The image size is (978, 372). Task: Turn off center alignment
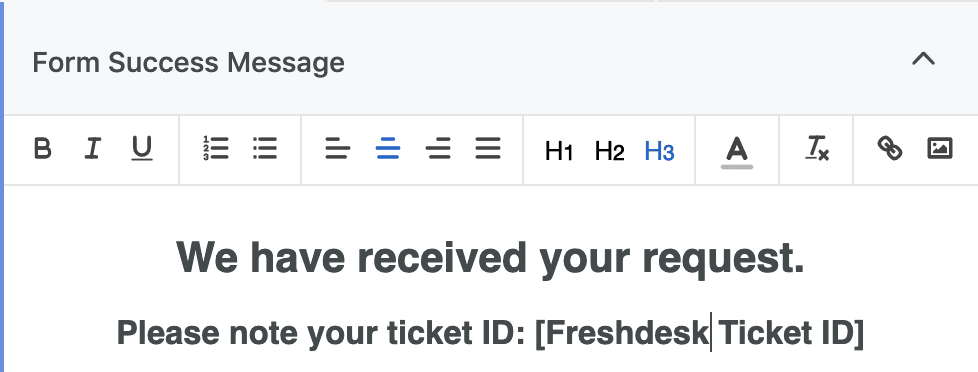tap(388, 150)
